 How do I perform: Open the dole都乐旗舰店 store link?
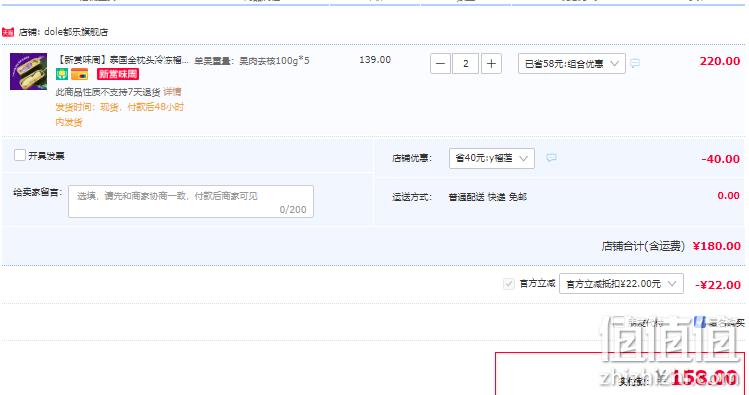tap(76, 32)
